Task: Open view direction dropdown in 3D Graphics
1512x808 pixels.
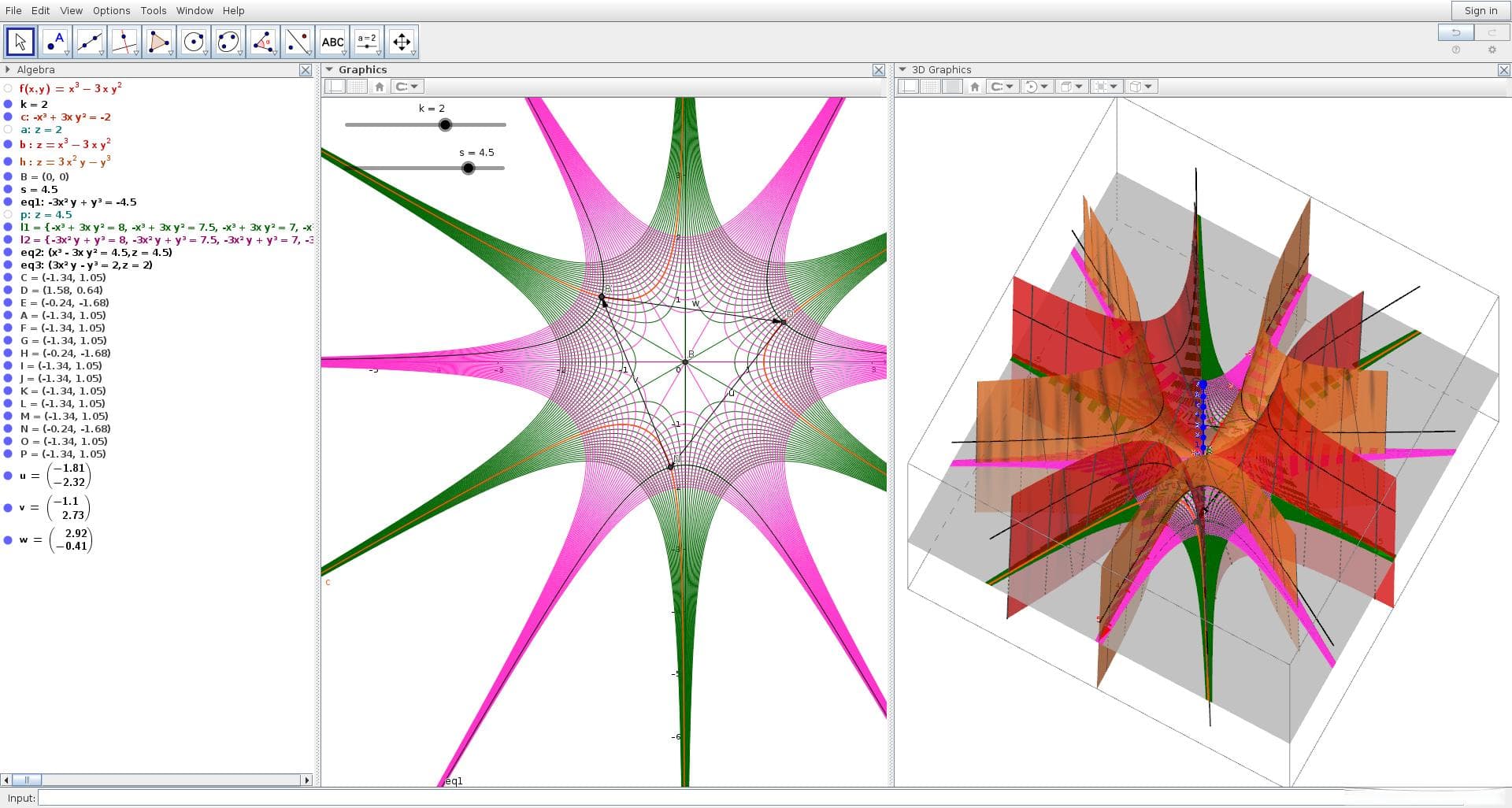Action: [x=1071, y=87]
